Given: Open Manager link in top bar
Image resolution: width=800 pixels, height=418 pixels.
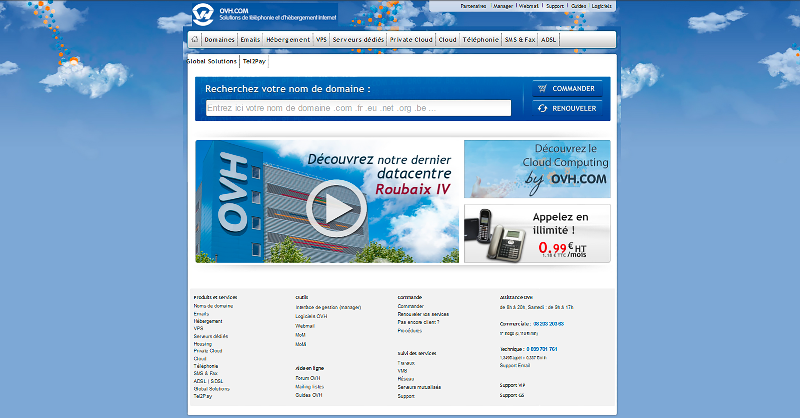Looking at the screenshot, I should coord(503,6).
